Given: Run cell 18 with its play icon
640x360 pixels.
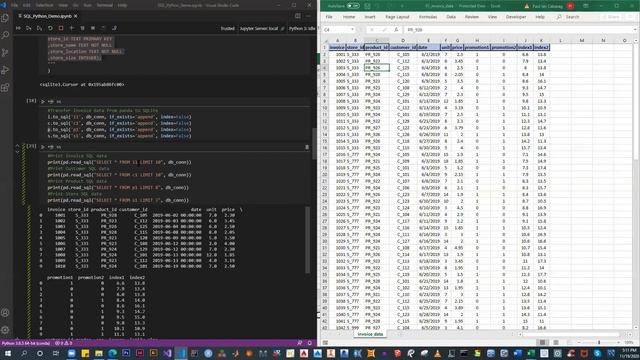Looking at the screenshot, I should (x=43, y=101).
